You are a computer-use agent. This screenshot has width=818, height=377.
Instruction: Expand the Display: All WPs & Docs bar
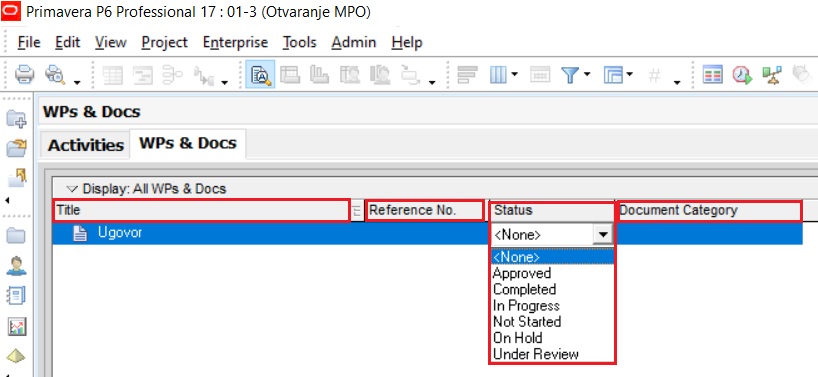click(x=71, y=189)
